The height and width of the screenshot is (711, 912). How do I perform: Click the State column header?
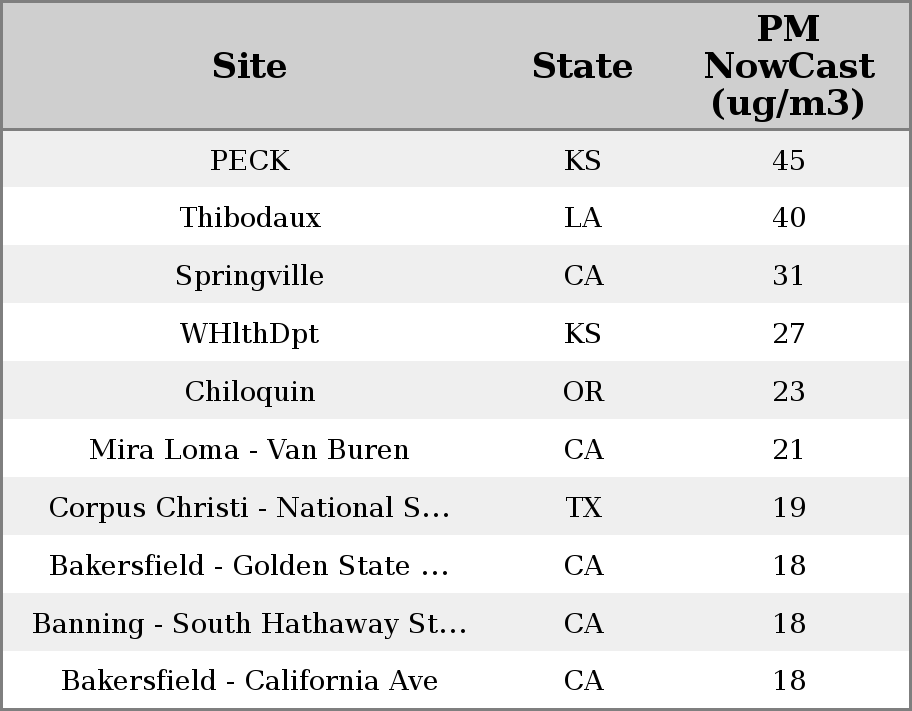[582, 66]
